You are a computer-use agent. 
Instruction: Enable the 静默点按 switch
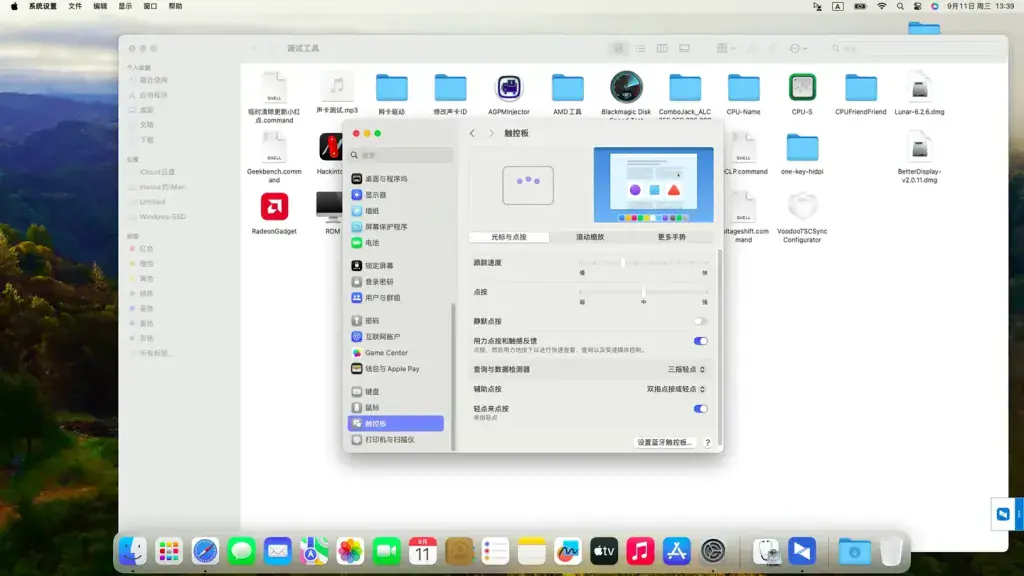[x=700, y=321]
